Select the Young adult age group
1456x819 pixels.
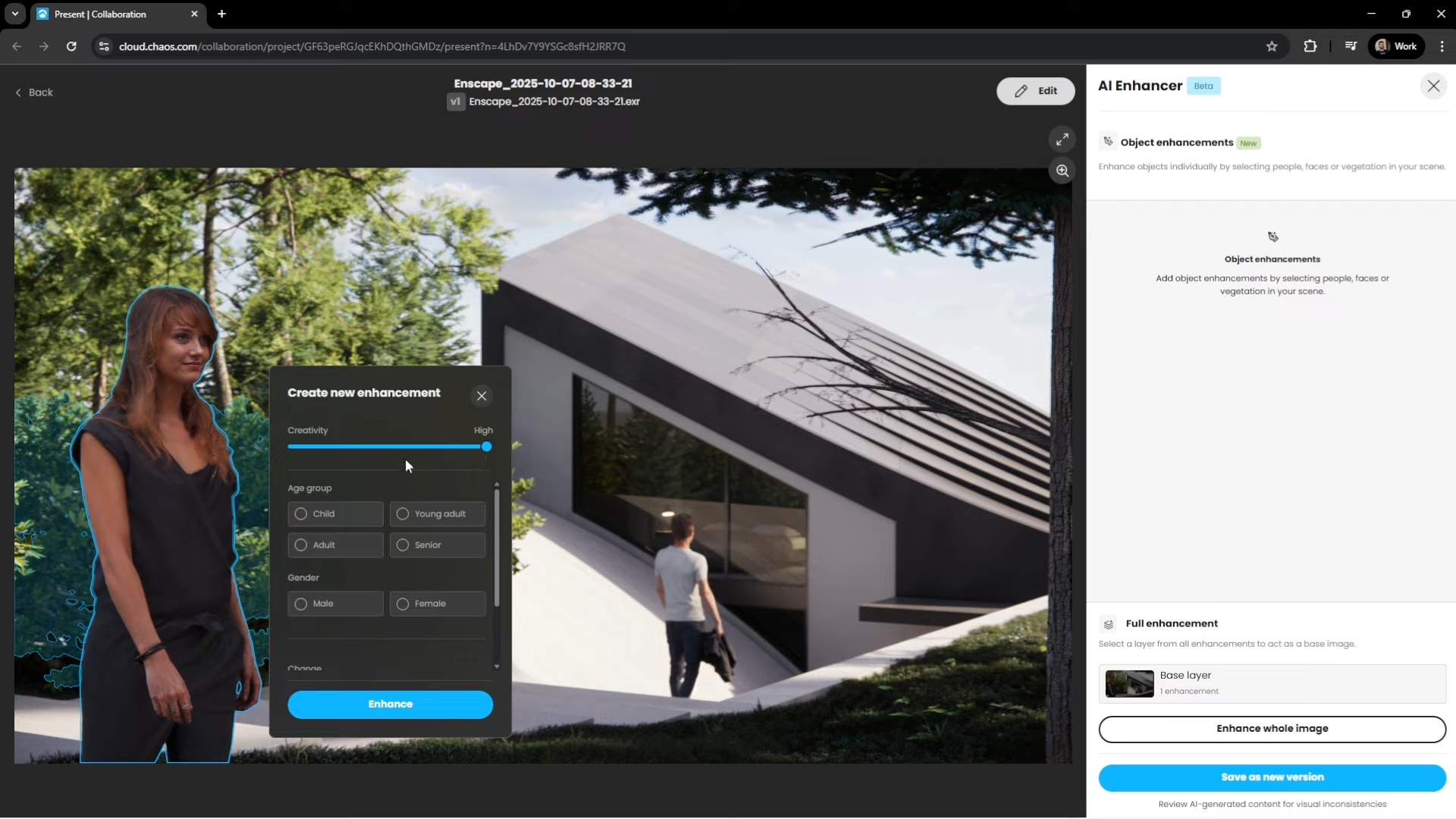[x=403, y=514]
